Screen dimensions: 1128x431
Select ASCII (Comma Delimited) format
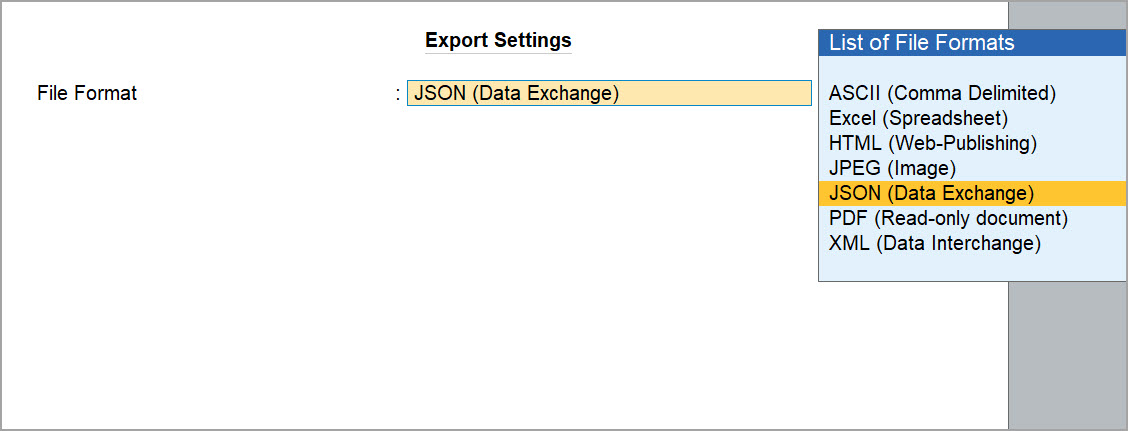tap(942, 94)
